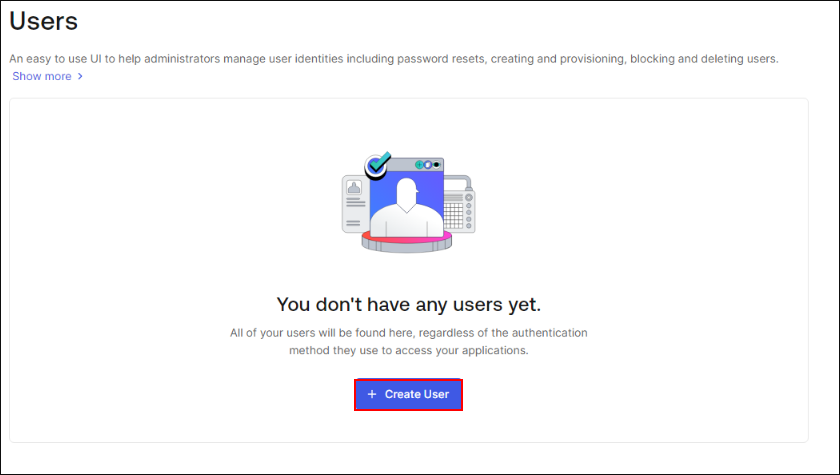Screen dimensions: 840x475
Task: Click the teal plus circle in illustration
Action: point(420,164)
